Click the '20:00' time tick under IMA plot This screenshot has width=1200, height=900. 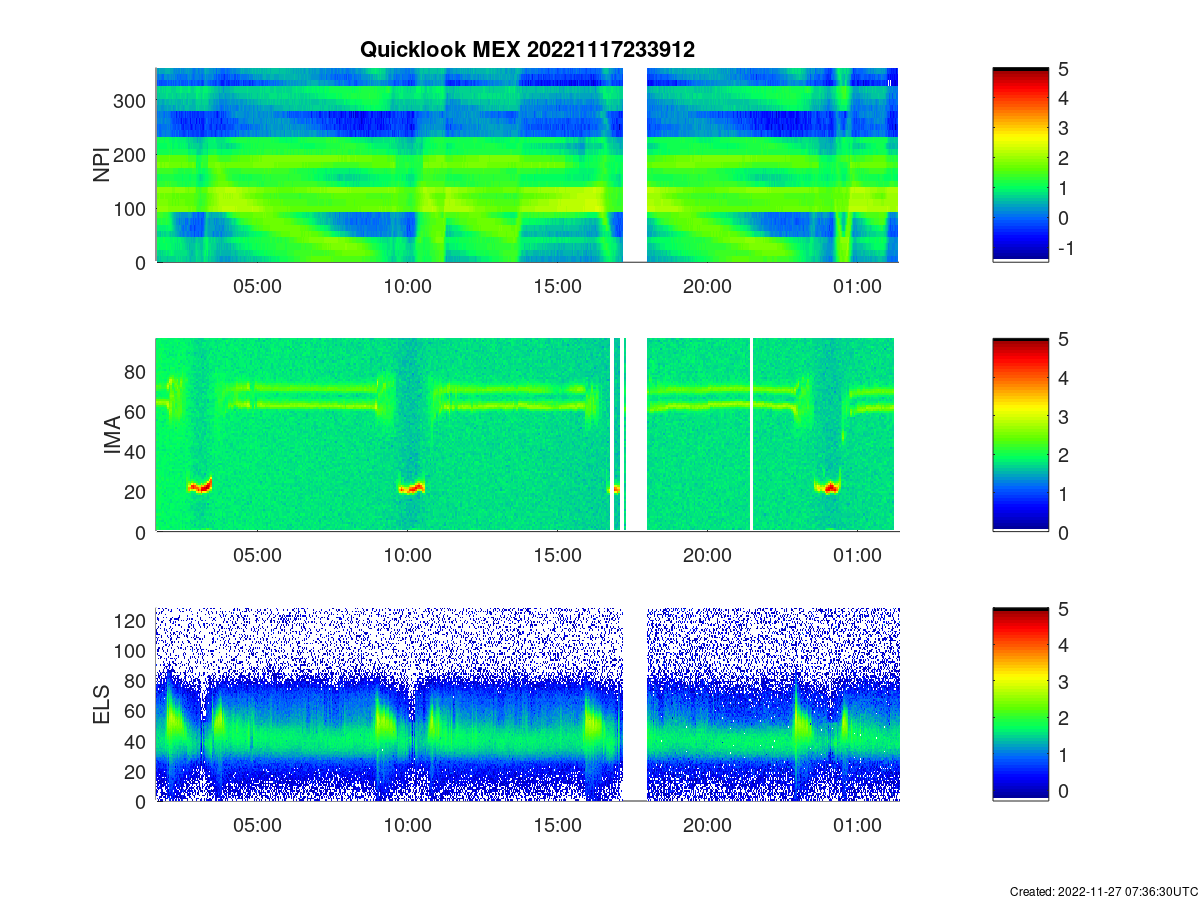tap(707, 555)
